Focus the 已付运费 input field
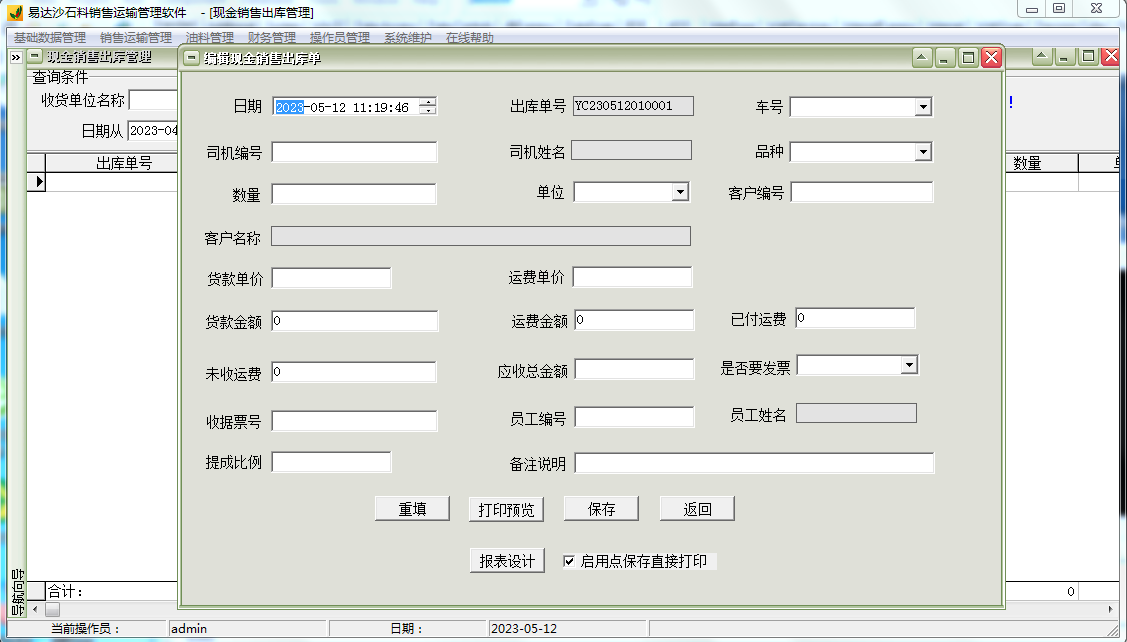This screenshot has width=1127, height=642. coord(855,318)
